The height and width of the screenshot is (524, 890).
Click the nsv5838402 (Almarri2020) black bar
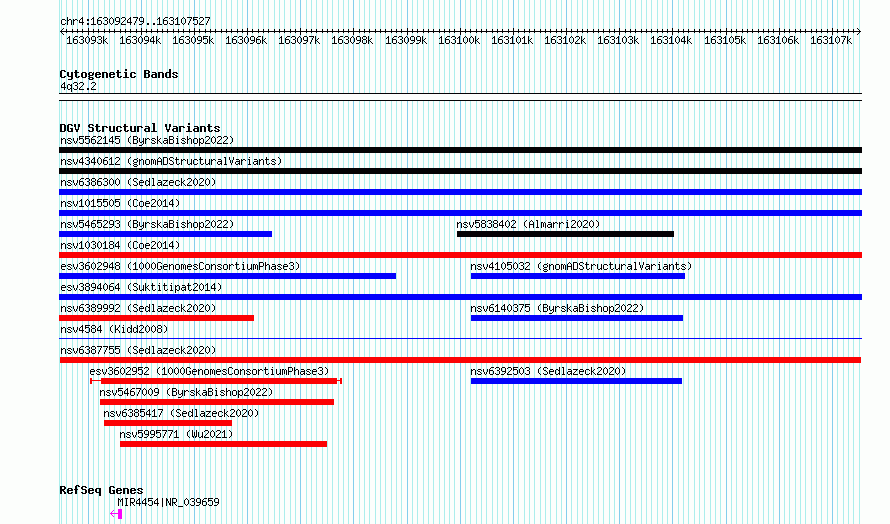pyautogui.click(x=565, y=234)
